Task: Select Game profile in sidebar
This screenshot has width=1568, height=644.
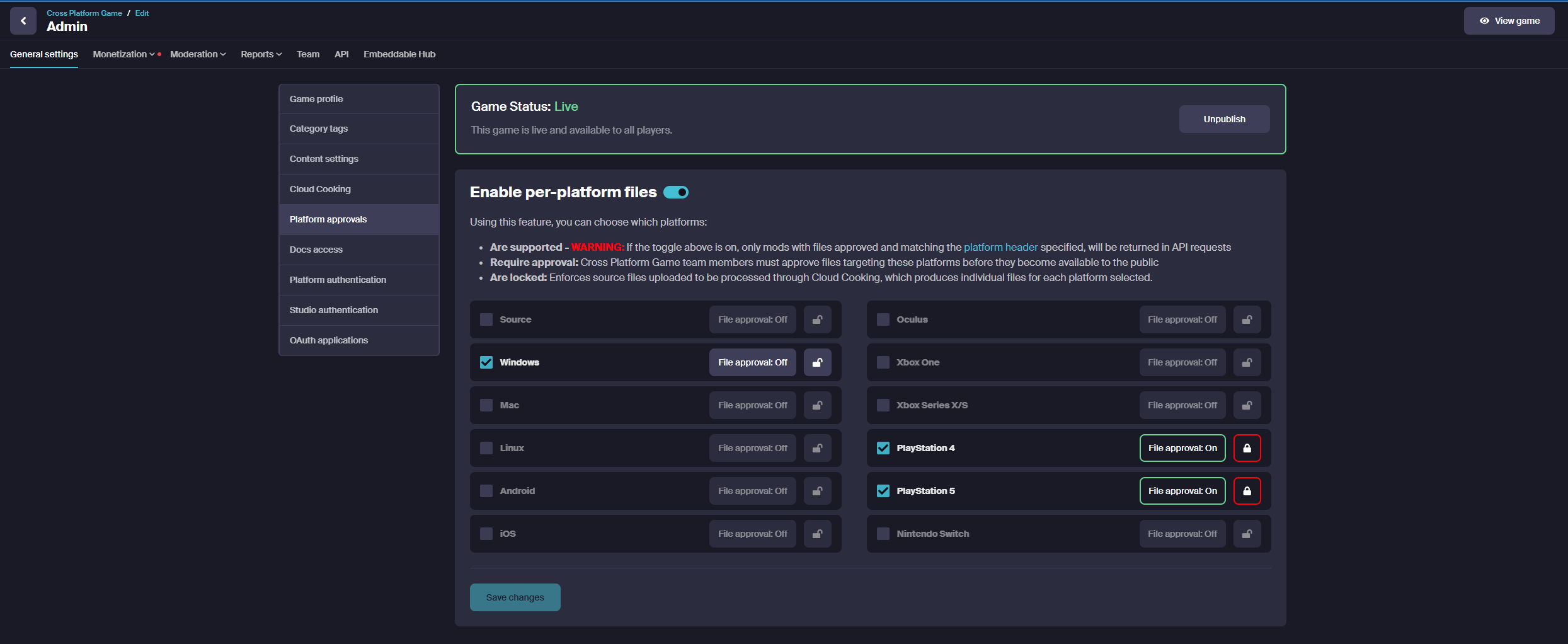Action: (359, 99)
